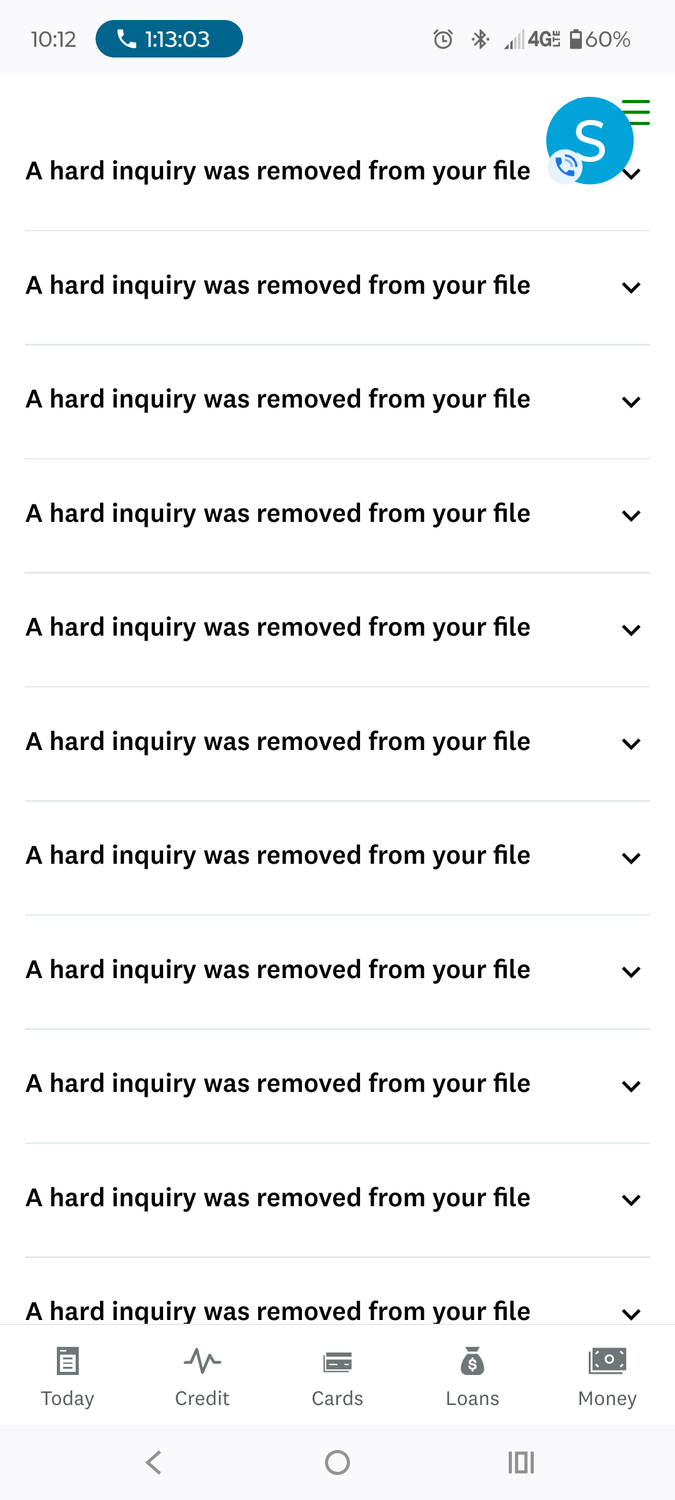Tap the Android back navigation arrow
Viewport: 675px width, 1500px height.
click(153, 1462)
